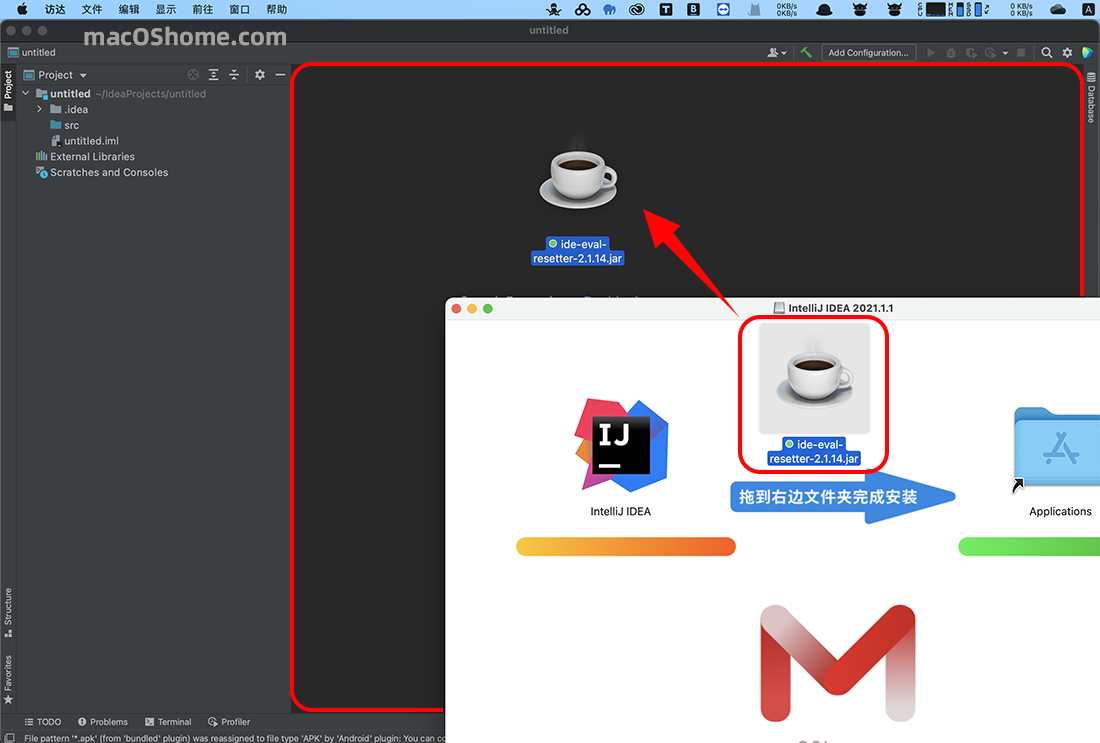Click the blue elephant icon in menu bar

(x=610, y=10)
